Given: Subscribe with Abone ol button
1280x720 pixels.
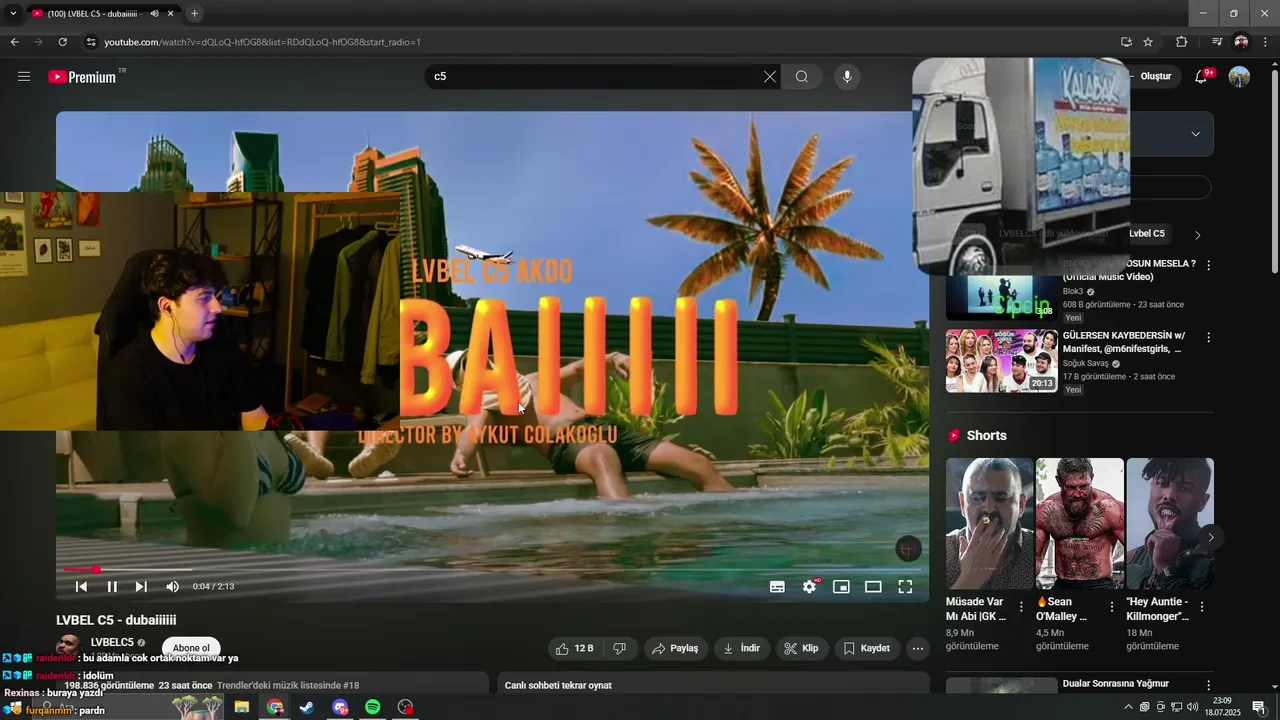Looking at the screenshot, I should coord(191,648).
